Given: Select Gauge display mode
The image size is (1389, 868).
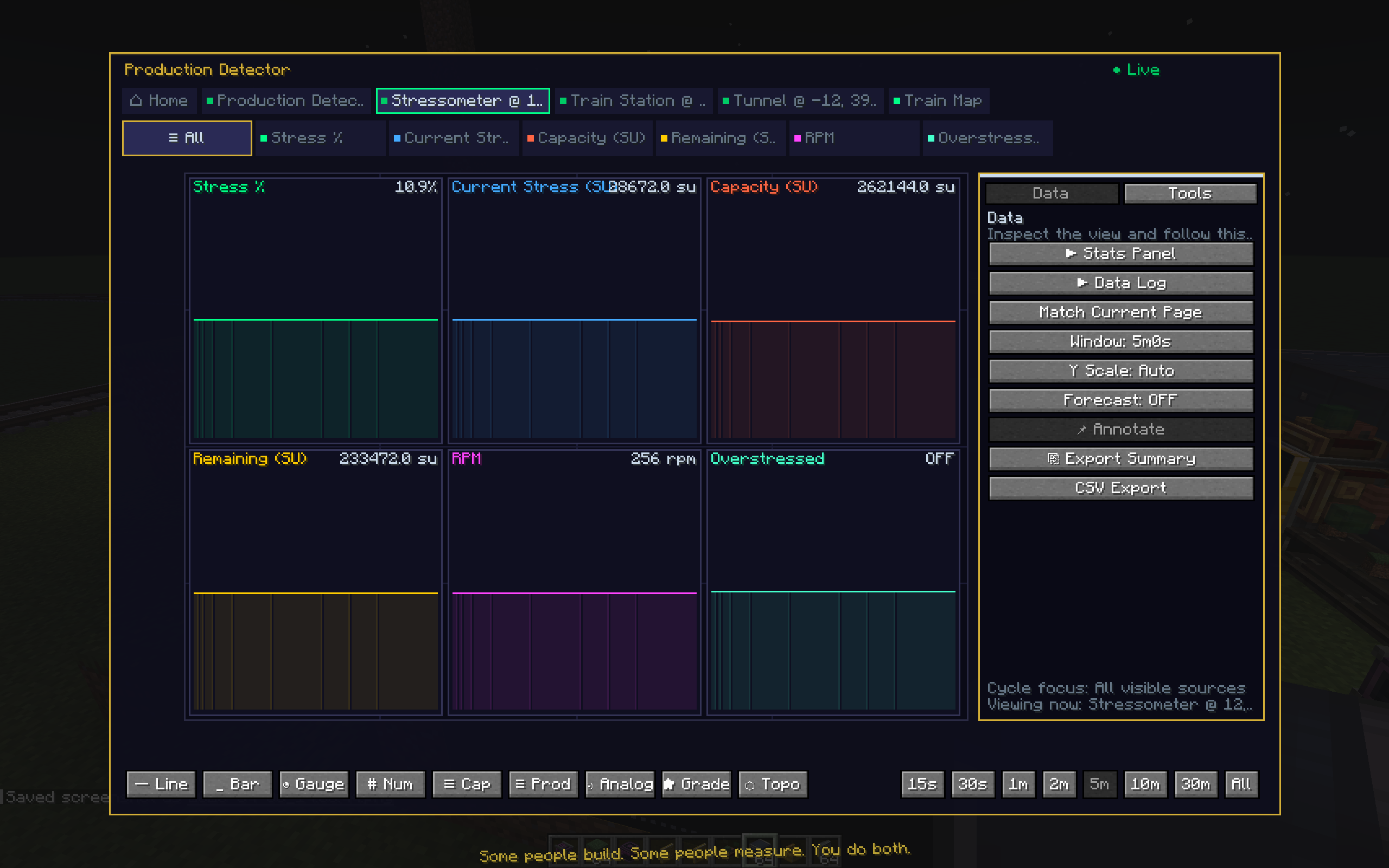Looking at the screenshot, I should [x=314, y=784].
